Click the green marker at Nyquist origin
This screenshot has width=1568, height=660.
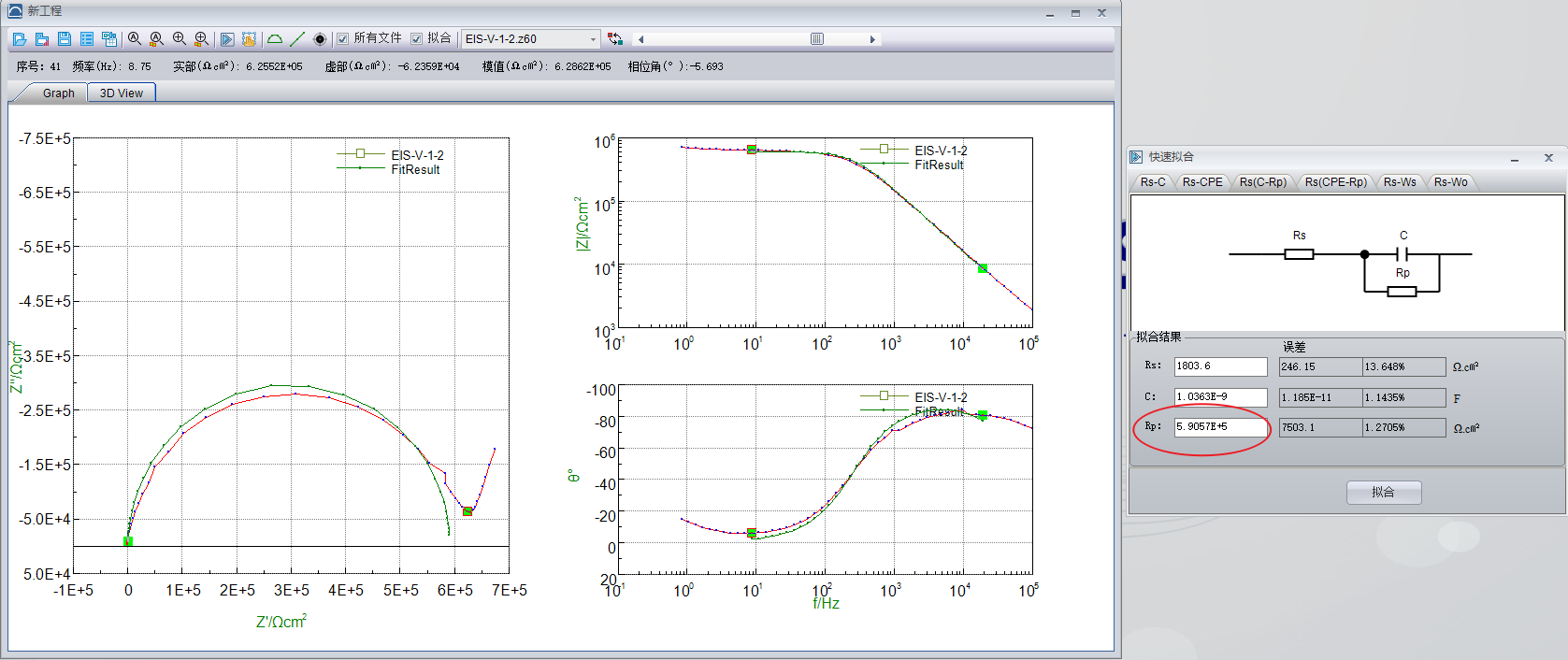click(128, 541)
